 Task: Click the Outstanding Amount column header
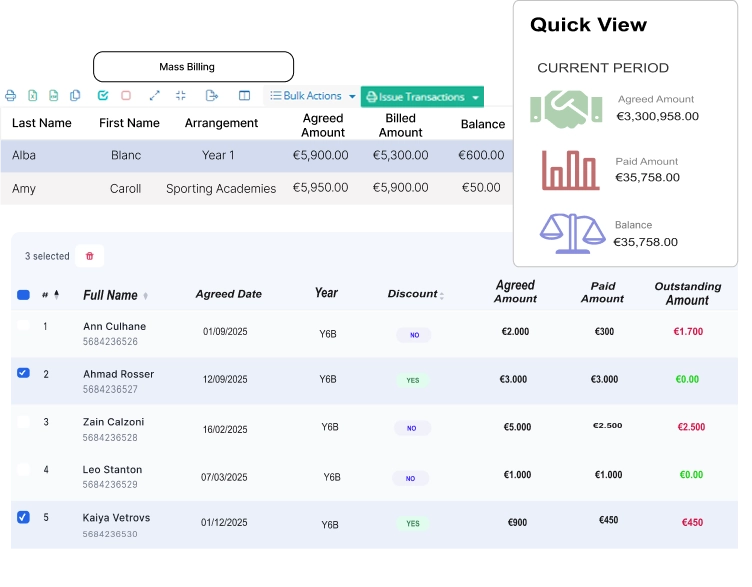[x=688, y=293]
